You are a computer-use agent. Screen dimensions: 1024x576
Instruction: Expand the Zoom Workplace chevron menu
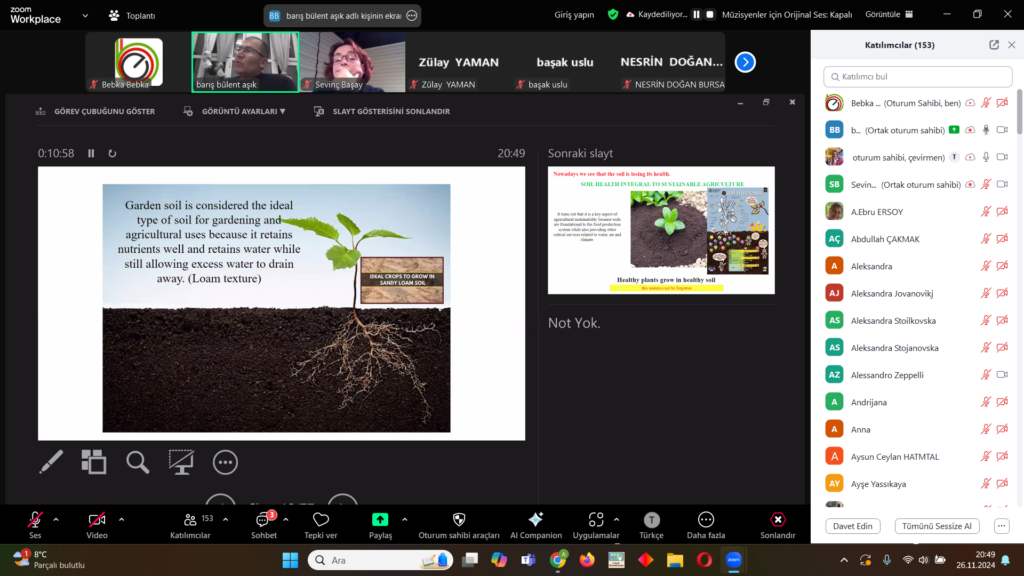[x=84, y=16]
